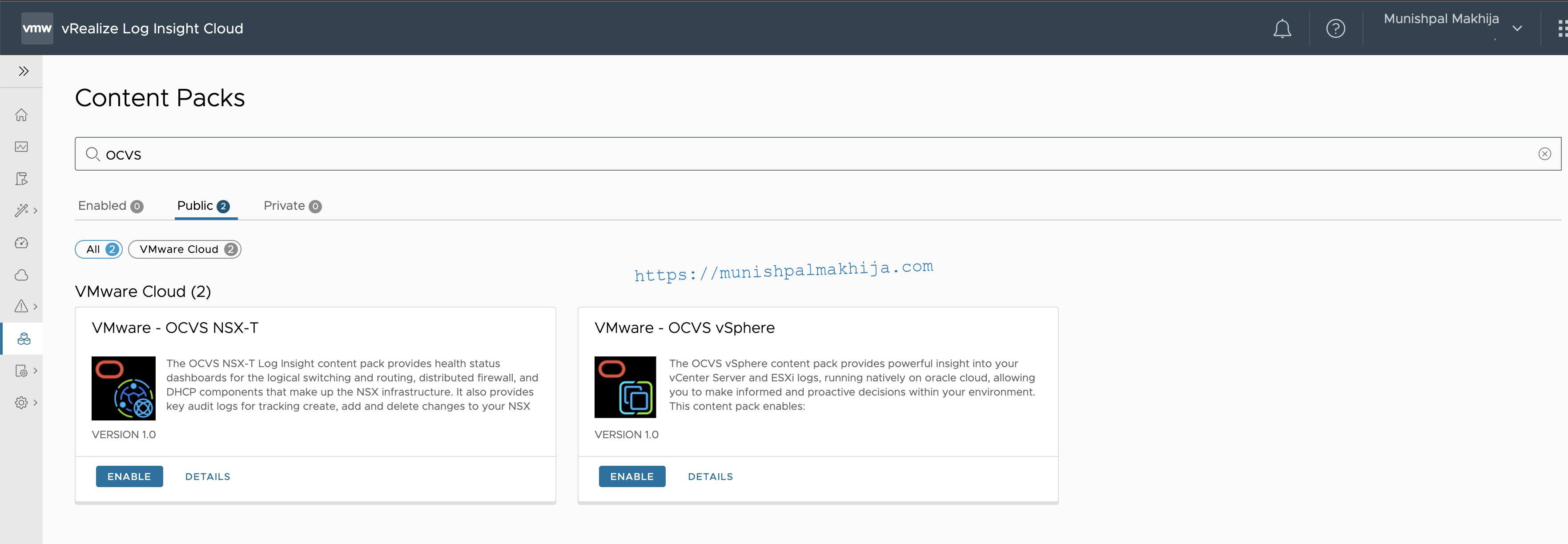
Task: Select the Content Packs sidebar icon
Action: [x=23, y=339]
